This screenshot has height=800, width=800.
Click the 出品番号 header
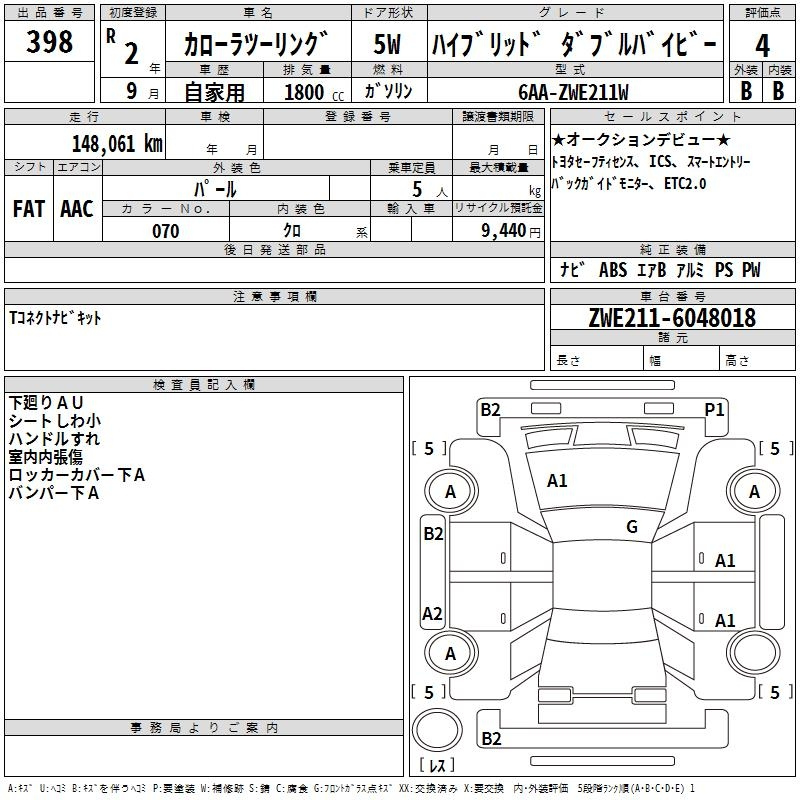pos(49,13)
